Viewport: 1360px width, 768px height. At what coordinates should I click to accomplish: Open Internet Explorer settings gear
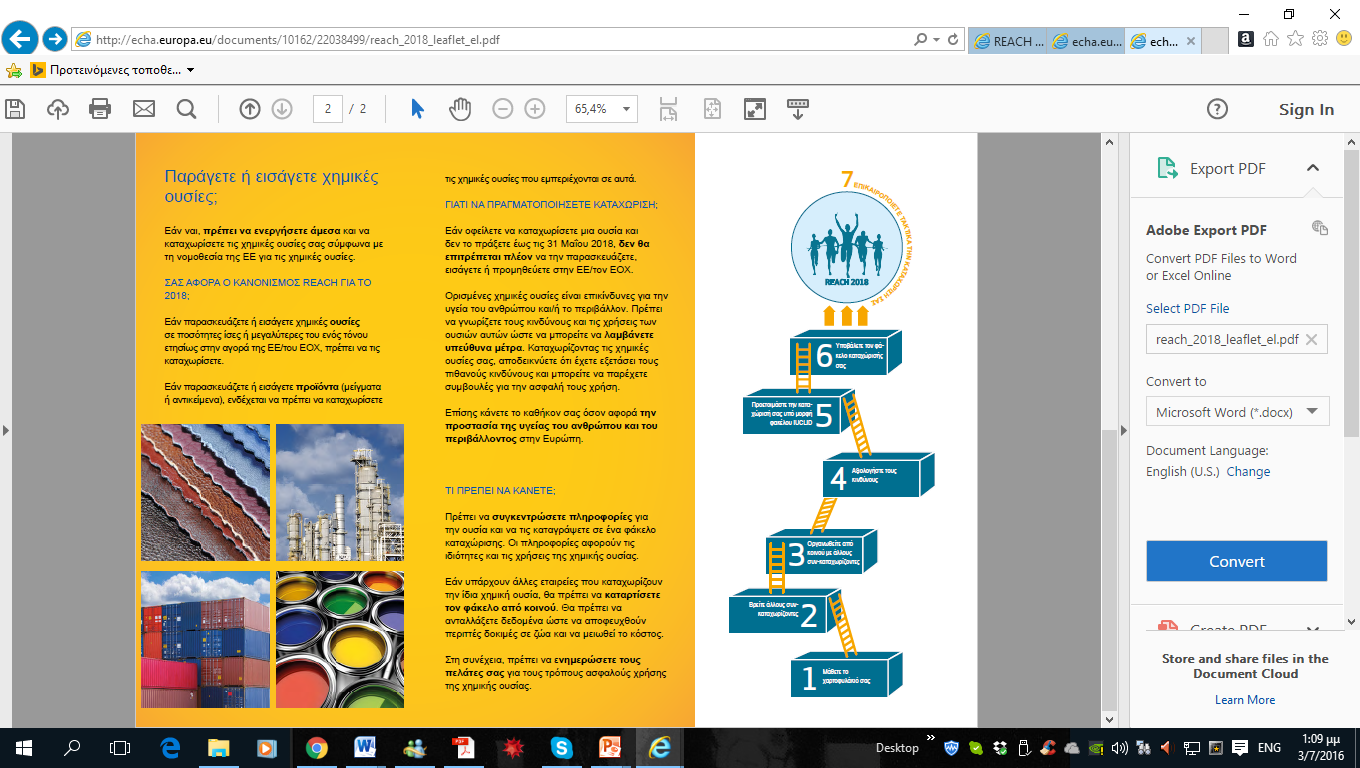[x=1320, y=39]
